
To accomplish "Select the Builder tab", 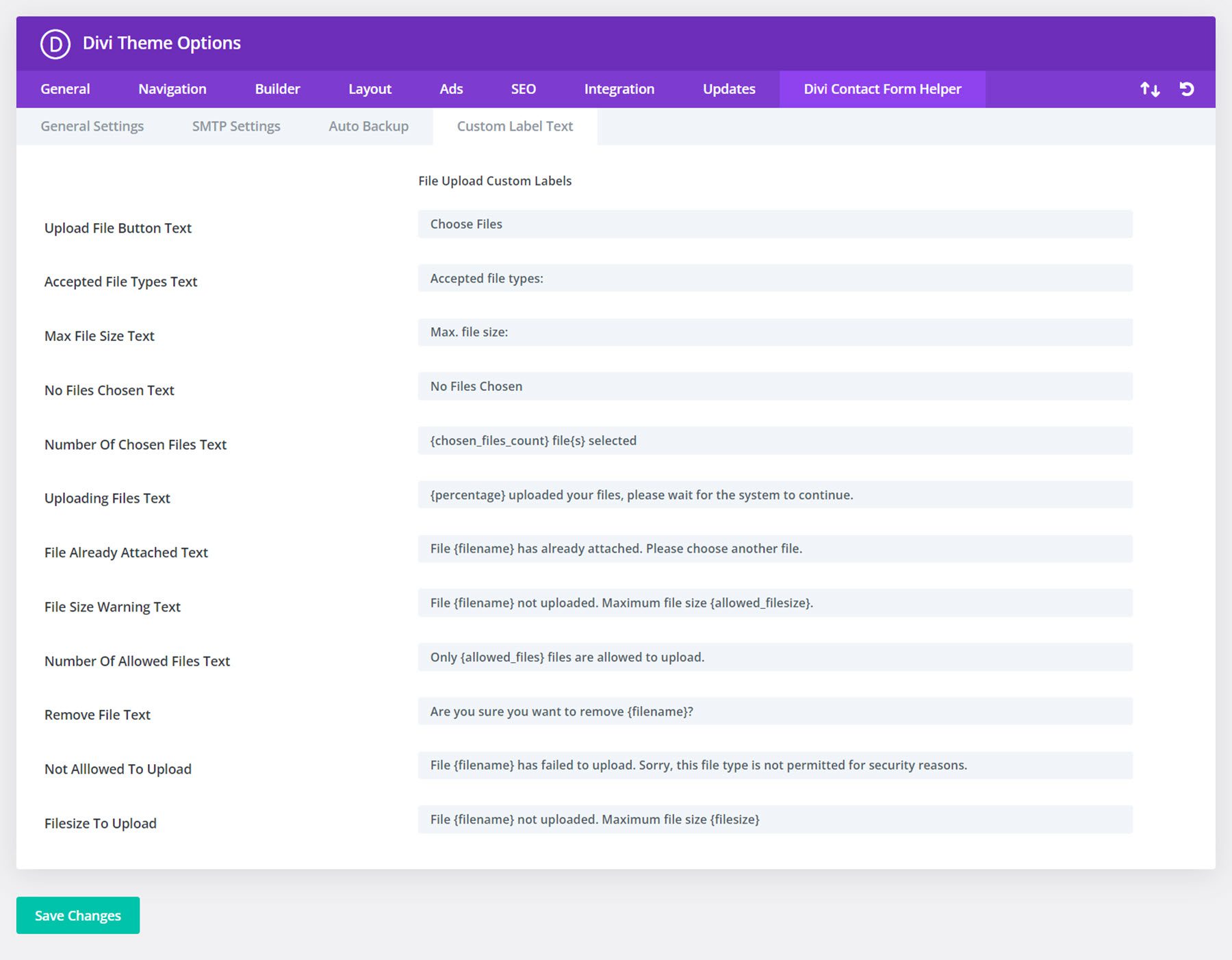I will [x=277, y=88].
